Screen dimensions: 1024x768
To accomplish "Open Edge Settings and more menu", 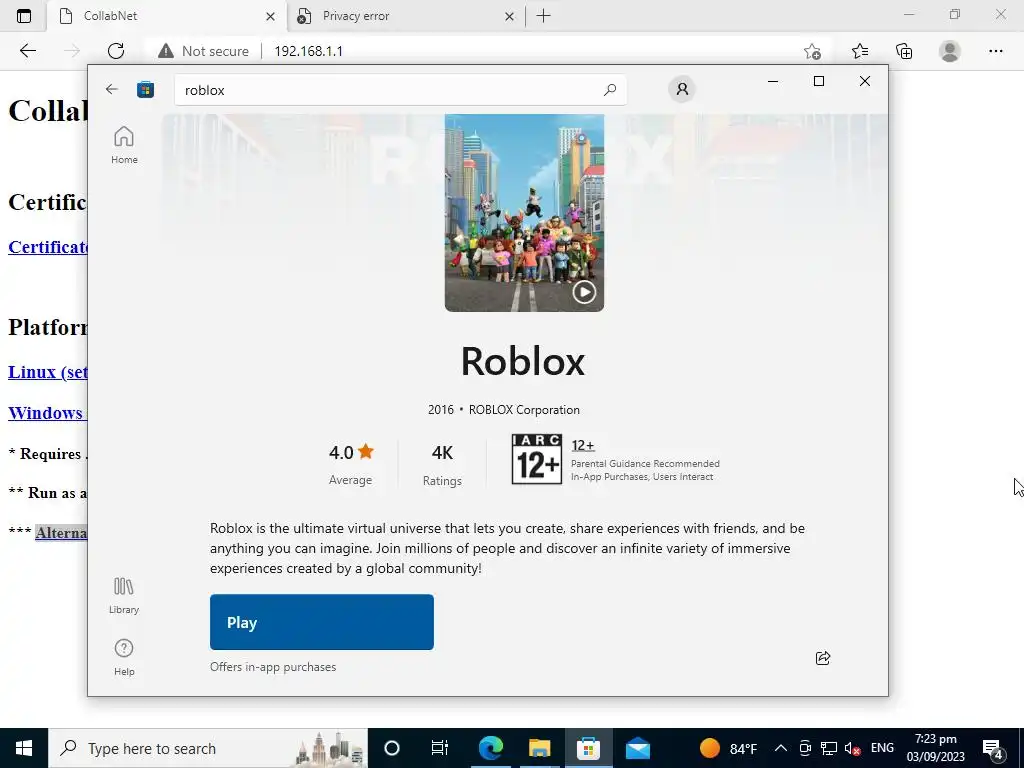I will [x=995, y=51].
